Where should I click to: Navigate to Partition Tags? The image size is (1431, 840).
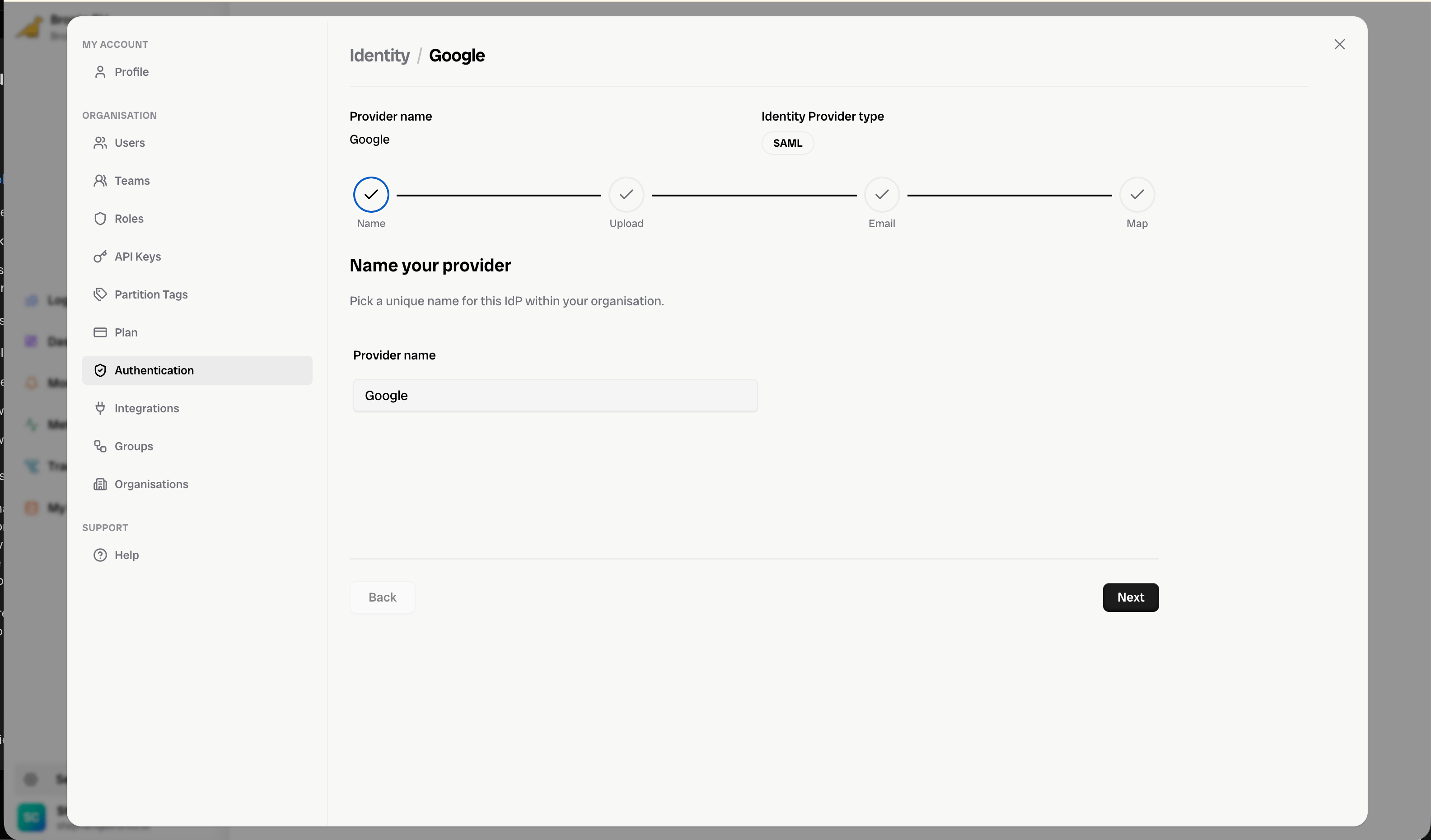197,294
